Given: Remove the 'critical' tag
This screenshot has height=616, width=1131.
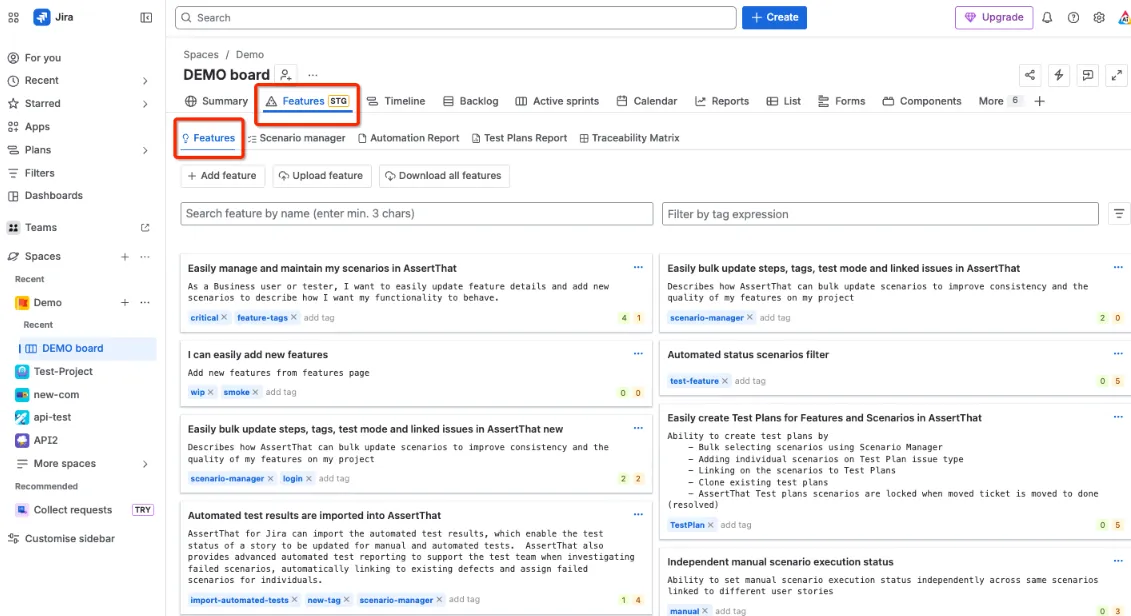Looking at the screenshot, I should tap(224, 317).
